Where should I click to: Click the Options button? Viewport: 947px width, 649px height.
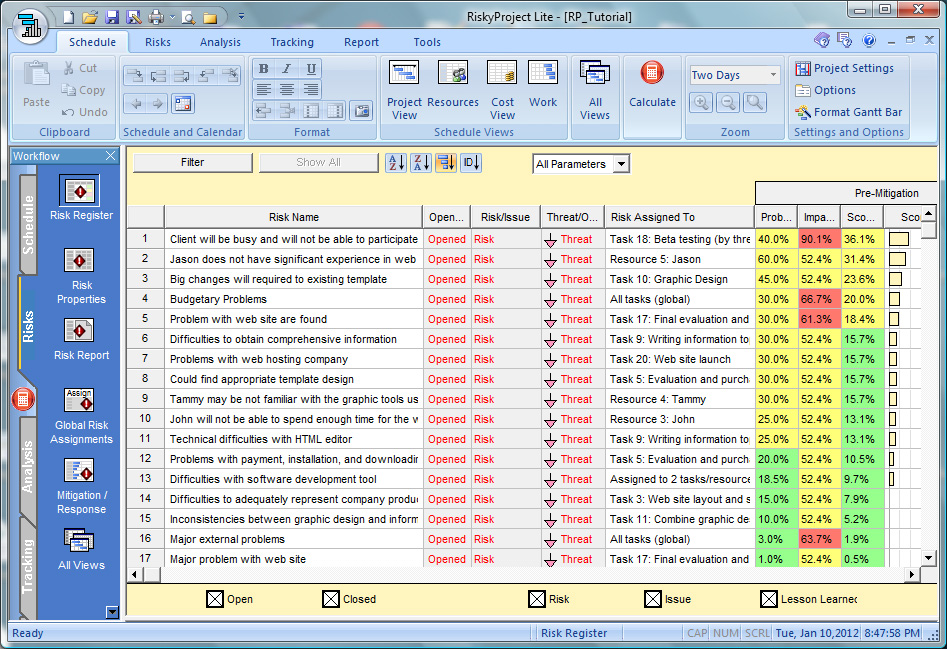[x=826, y=90]
